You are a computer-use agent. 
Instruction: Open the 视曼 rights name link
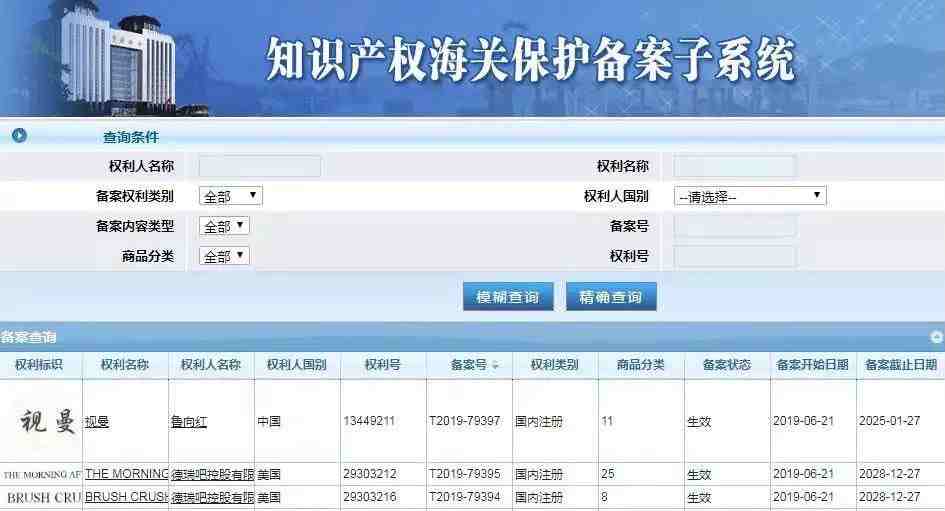pyautogui.click(x=97, y=422)
